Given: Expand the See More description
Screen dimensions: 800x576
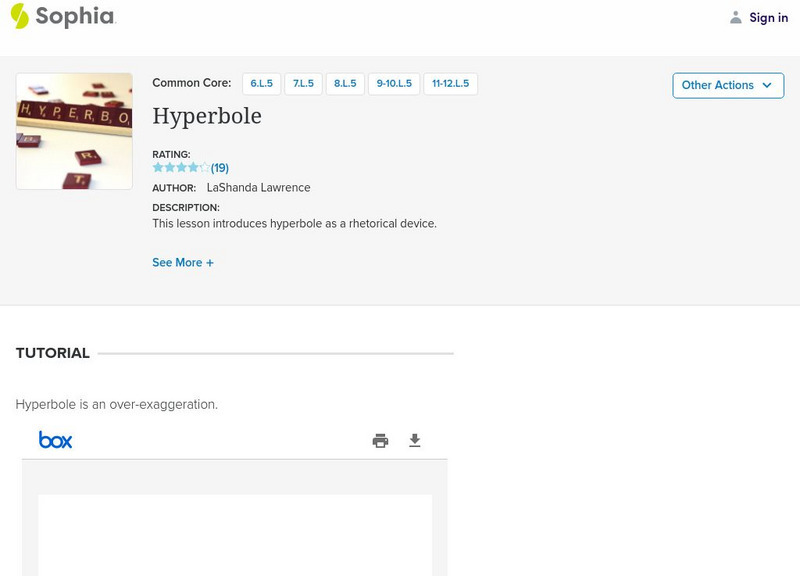Looking at the screenshot, I should click(183, 263).
